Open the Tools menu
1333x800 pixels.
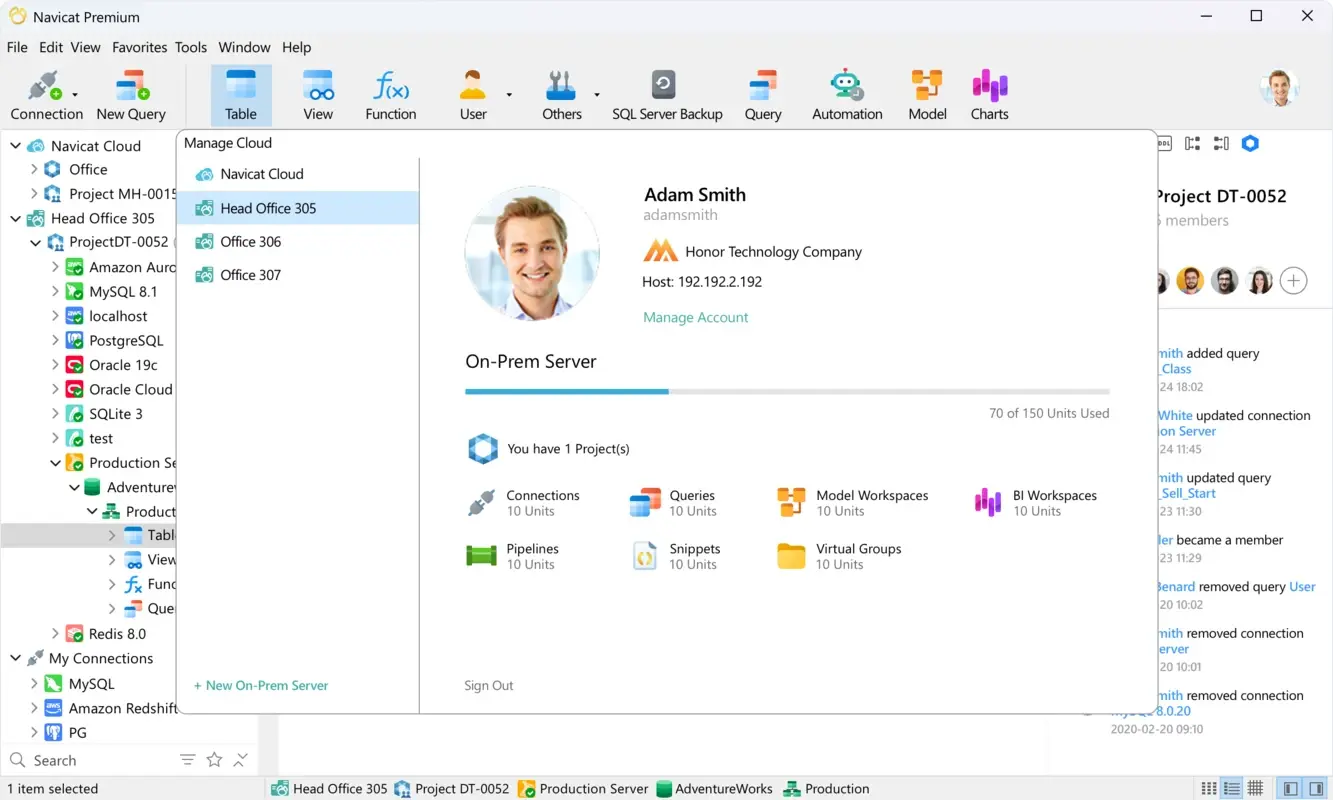click(x=190, y=47)
